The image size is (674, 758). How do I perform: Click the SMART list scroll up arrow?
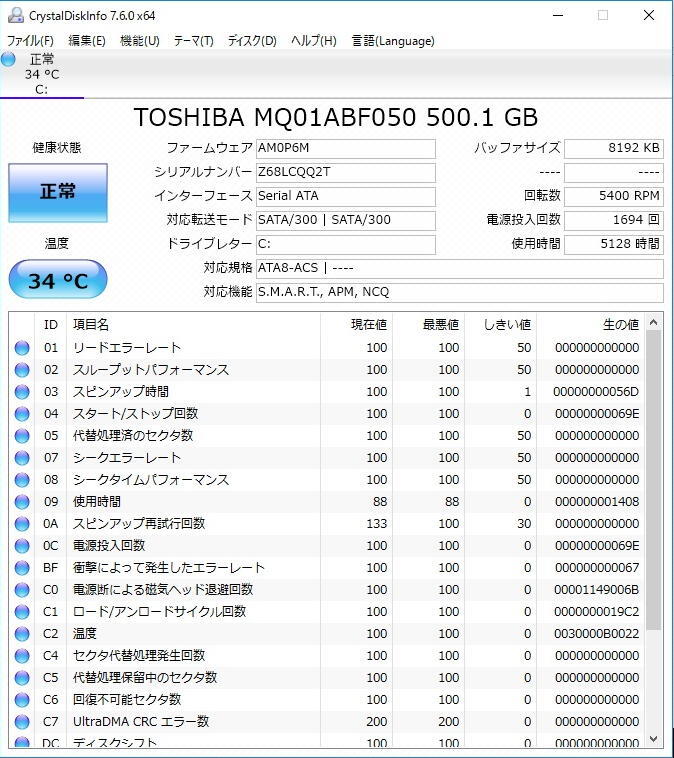[654, 322]
